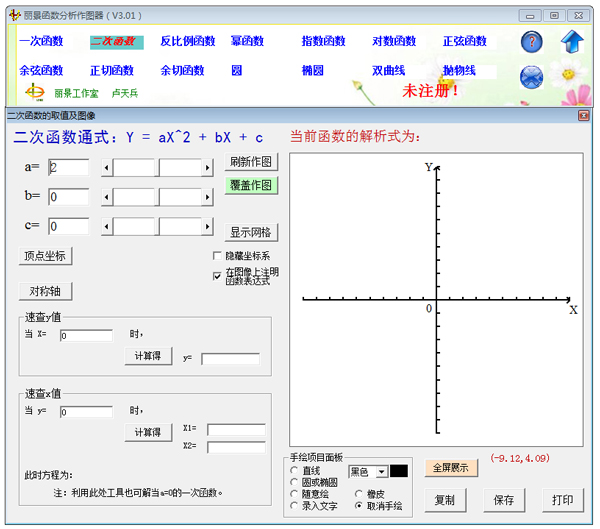Screen dimensions: 600x529
Task: Open the 黑色 color dropdown
Action: click(x=382, y=472)
